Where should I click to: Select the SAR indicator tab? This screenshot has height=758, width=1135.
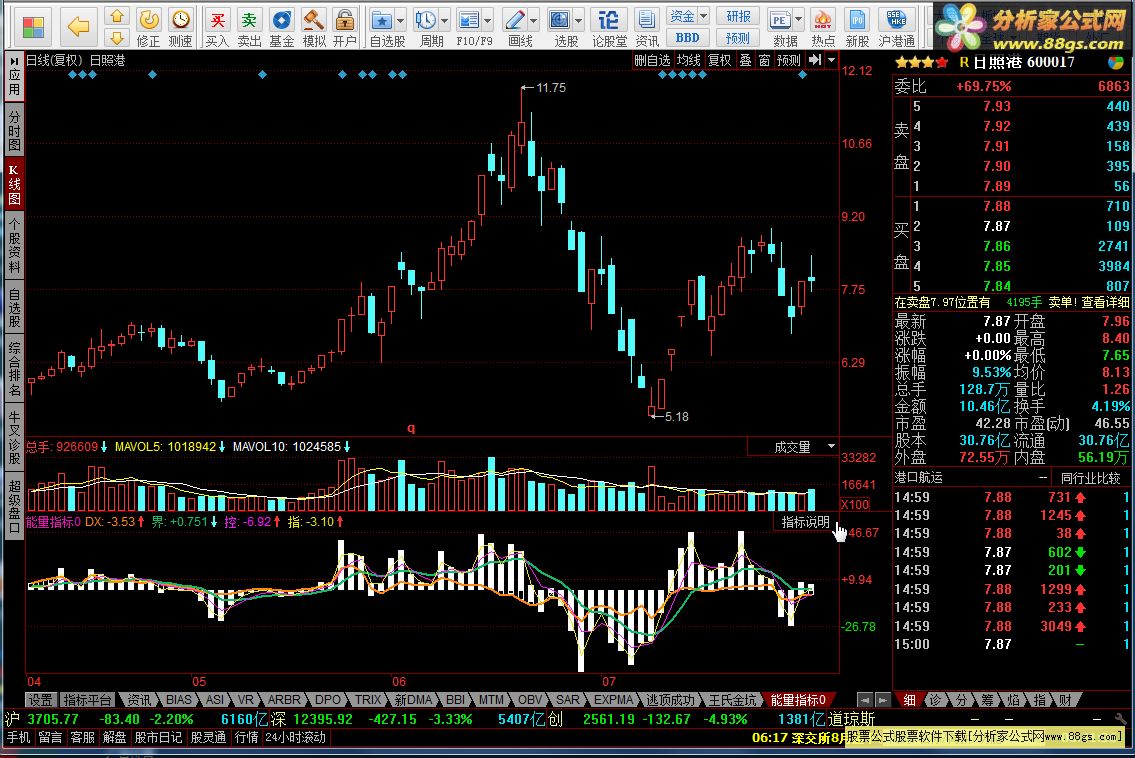pos(568,700)
